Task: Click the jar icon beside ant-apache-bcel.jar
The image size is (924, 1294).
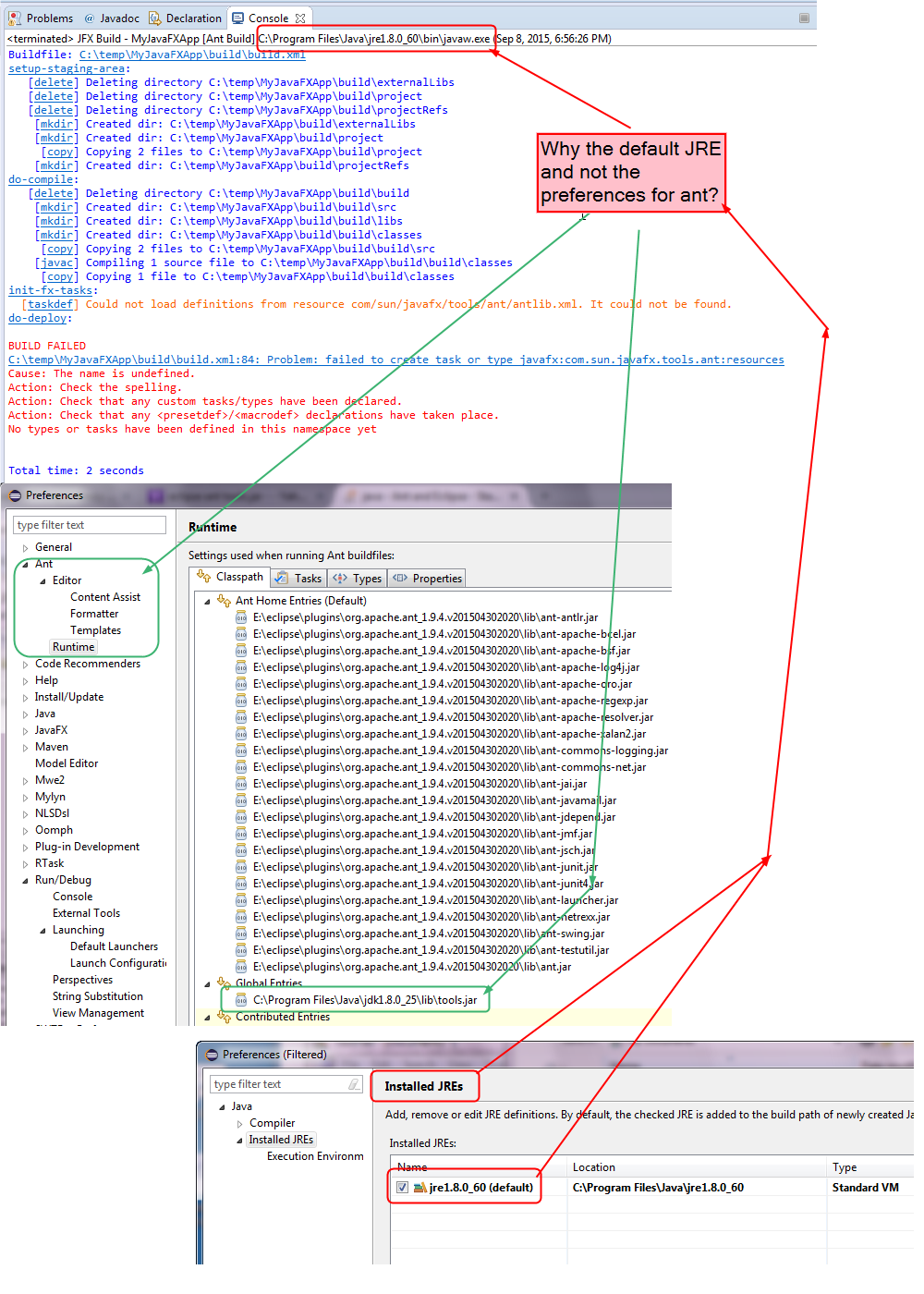Action: point(241,634)
